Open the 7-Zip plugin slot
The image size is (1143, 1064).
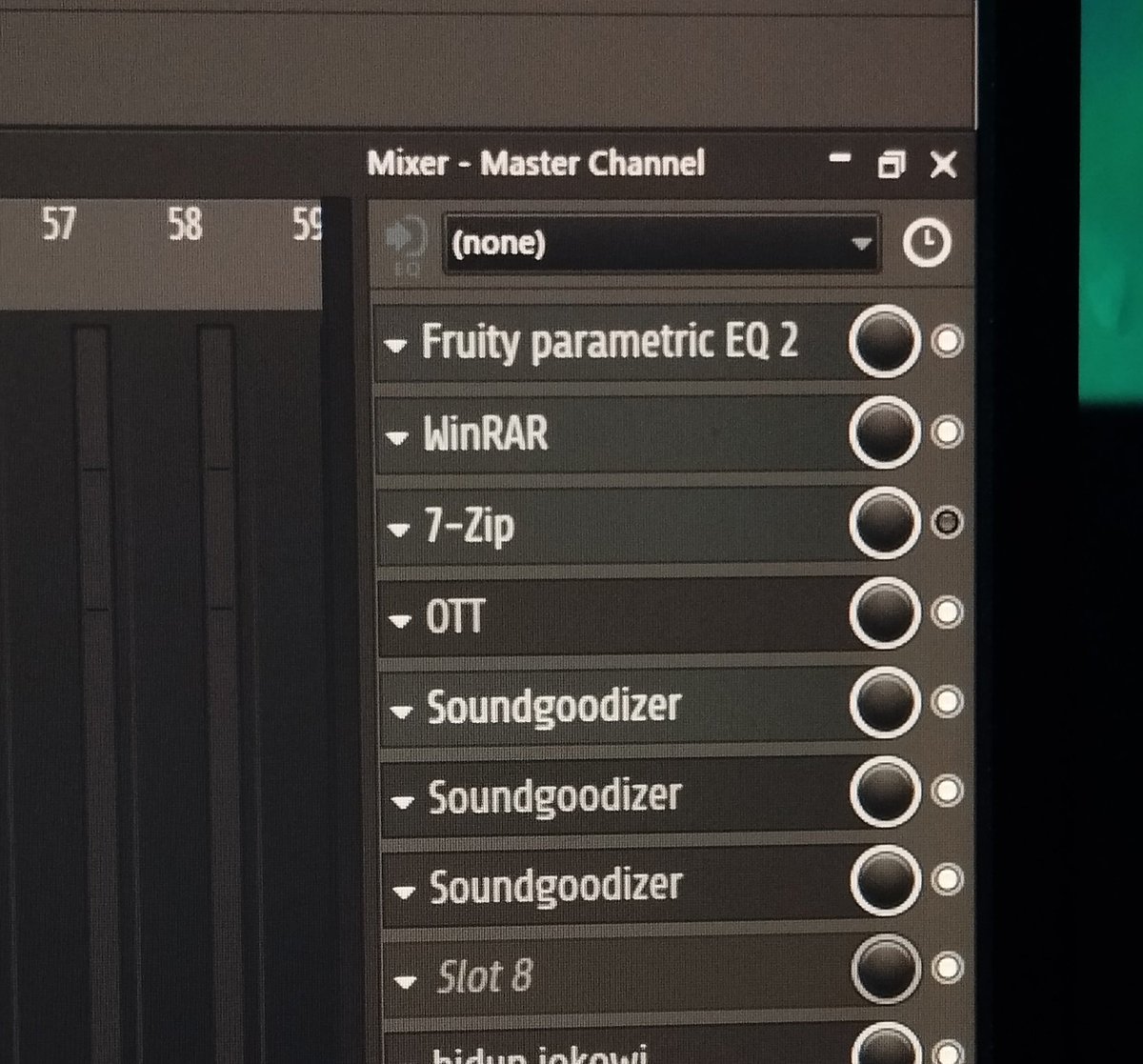(x=470, y=526)
